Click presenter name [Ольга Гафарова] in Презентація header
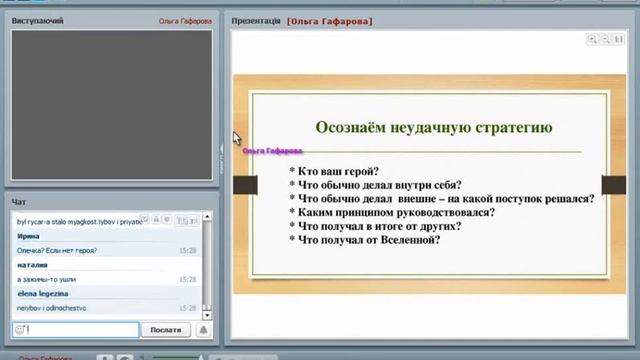This screenshot has height=360, width=640. 330,21
